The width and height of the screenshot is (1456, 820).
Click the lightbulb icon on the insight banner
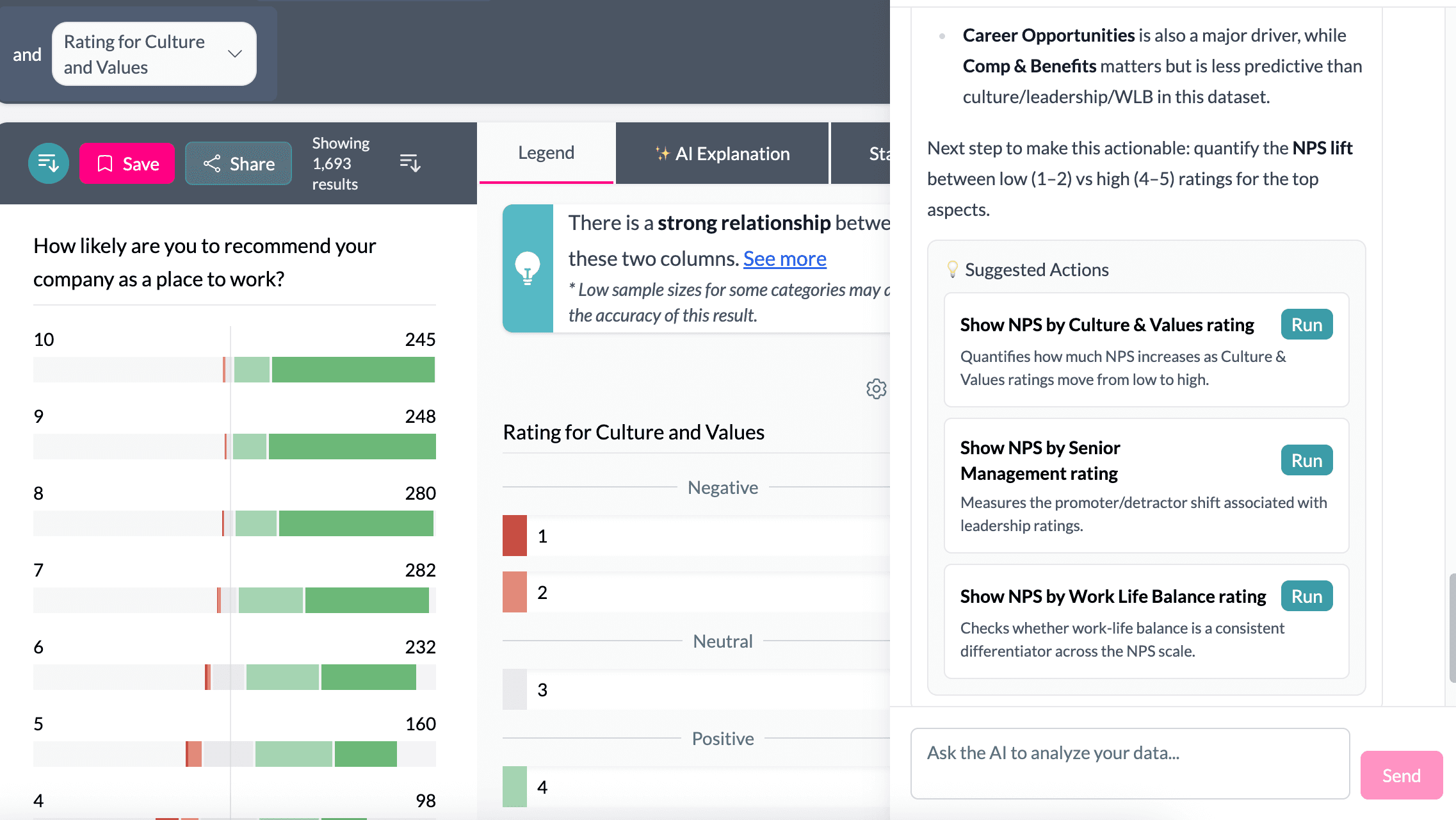click(x=527, y=267)
